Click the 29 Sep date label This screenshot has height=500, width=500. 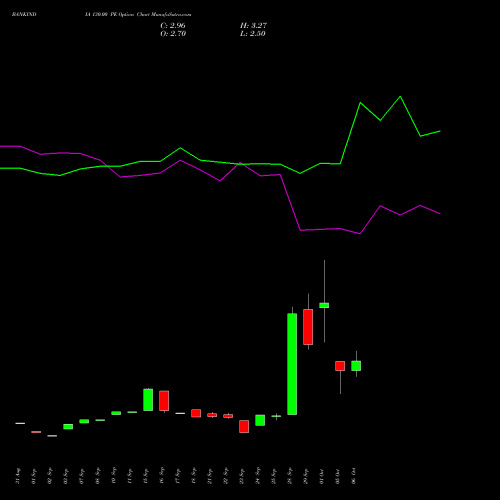[306, 476]
